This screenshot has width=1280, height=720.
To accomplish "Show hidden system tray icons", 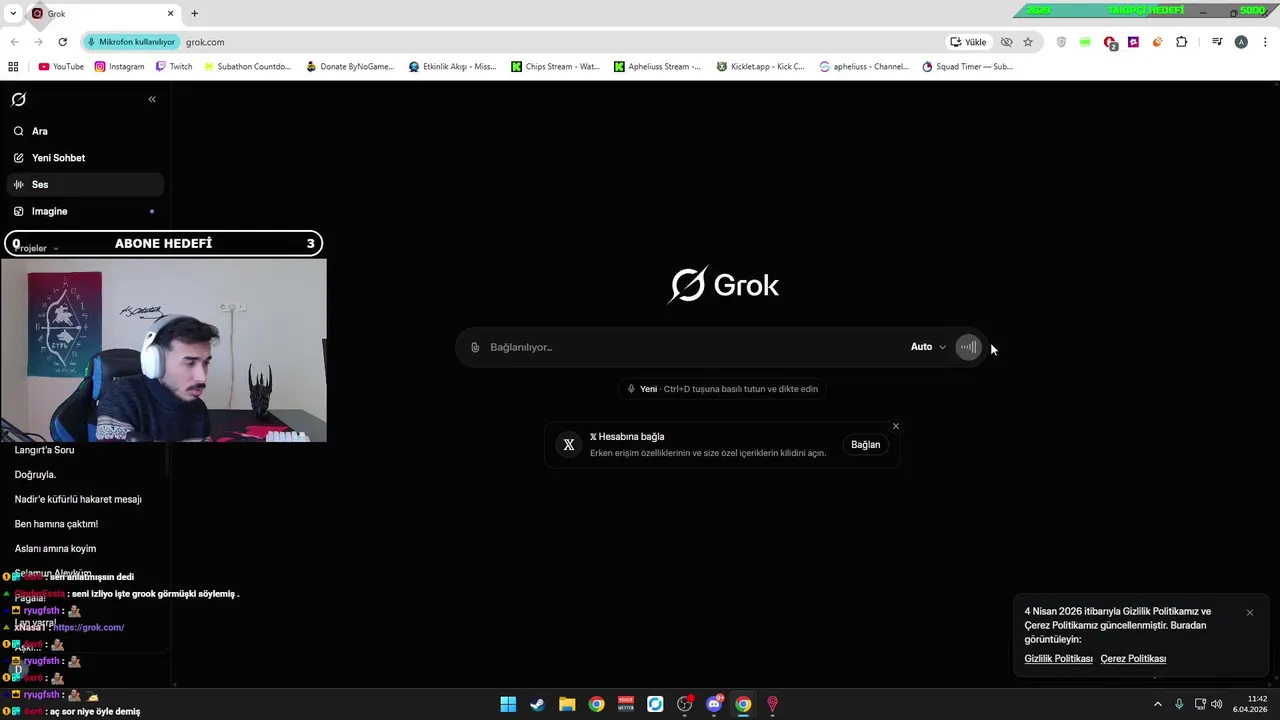I will (x=1158, y=704).
